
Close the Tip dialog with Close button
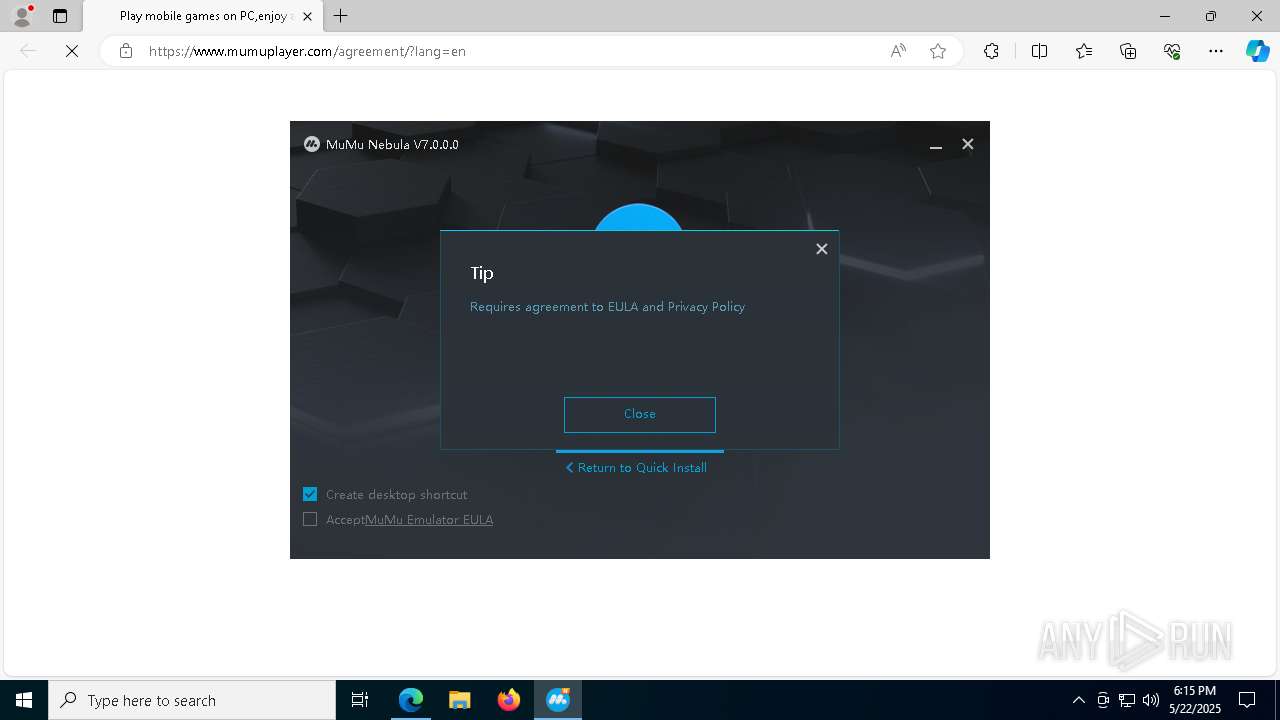640,414
